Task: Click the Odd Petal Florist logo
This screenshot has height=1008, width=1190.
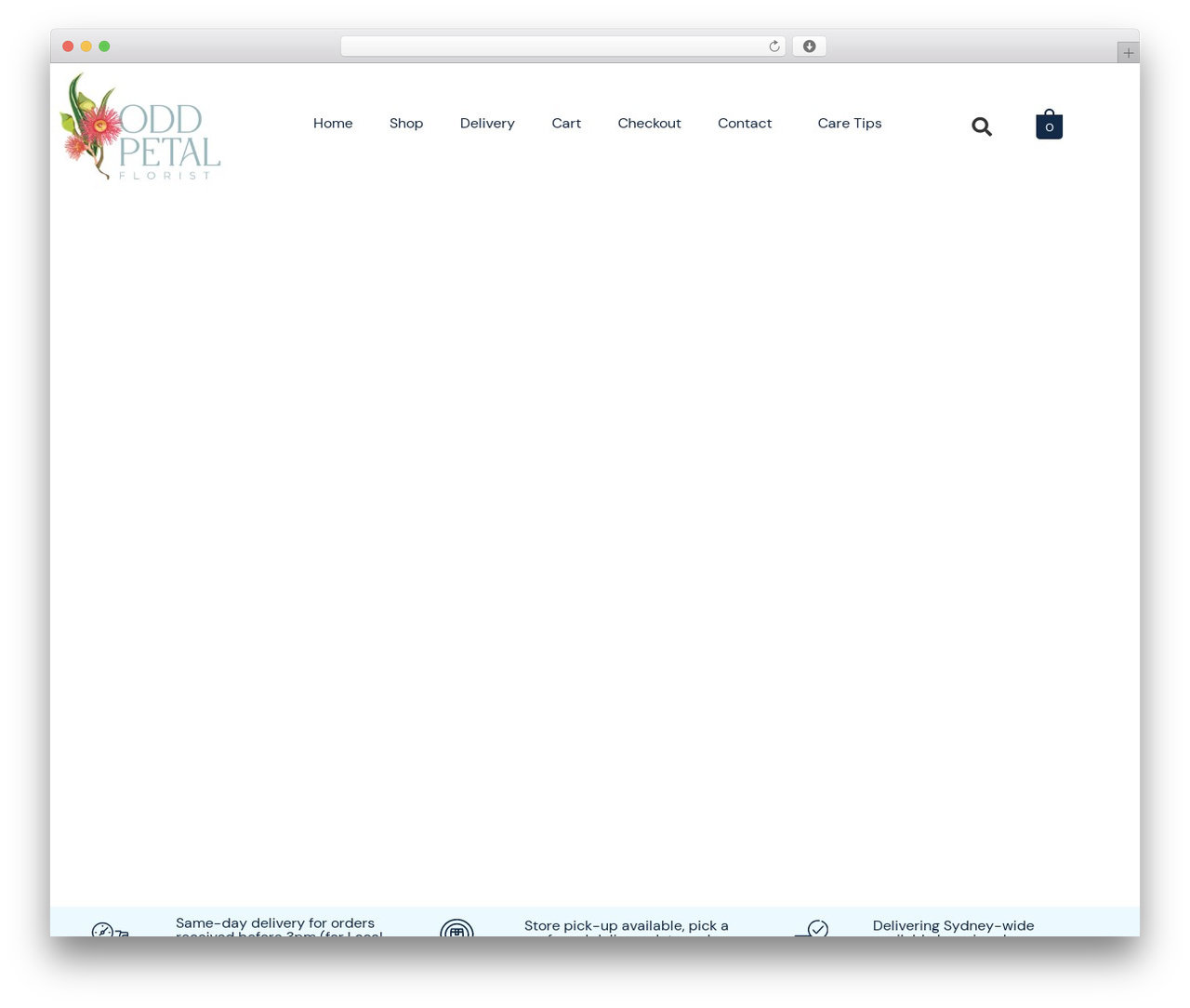Action: click(x=140, y=126)
